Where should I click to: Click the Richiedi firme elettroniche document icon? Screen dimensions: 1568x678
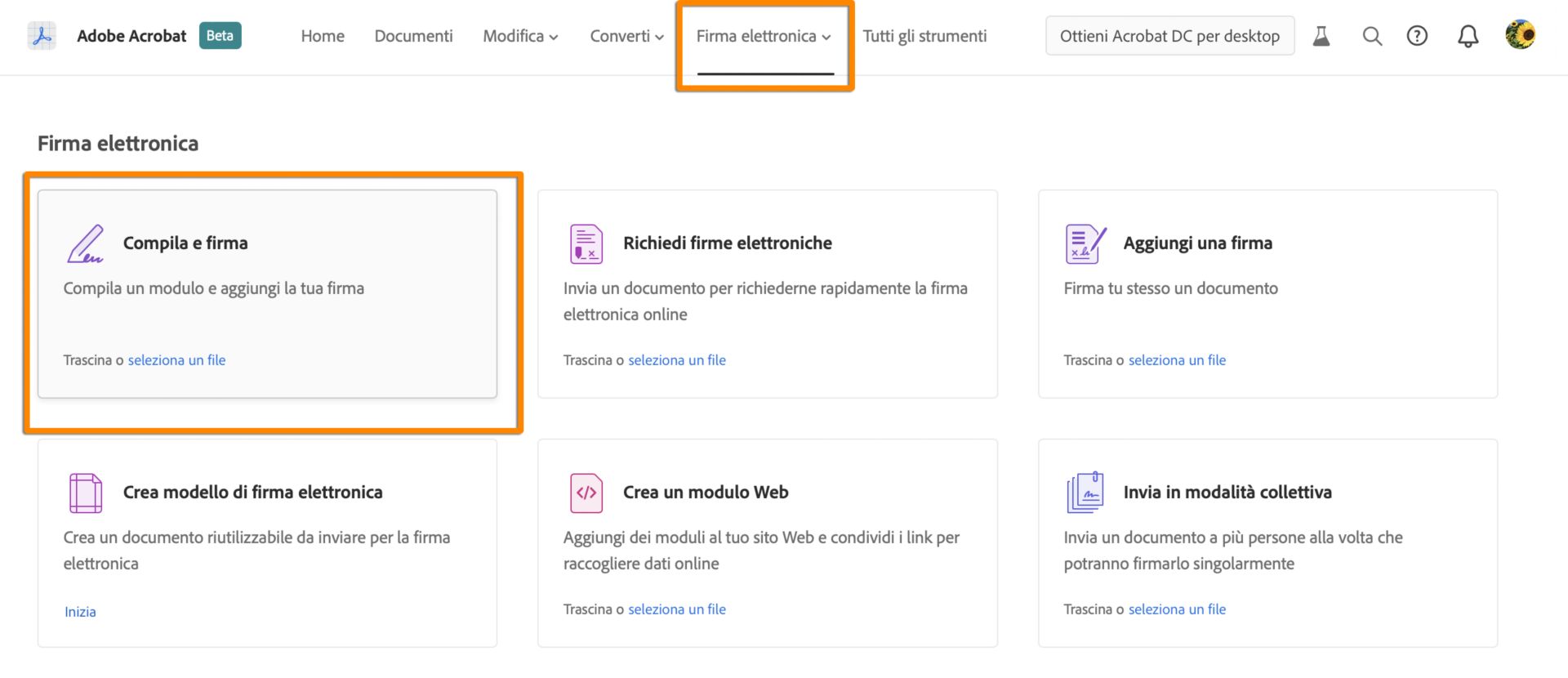586,243
